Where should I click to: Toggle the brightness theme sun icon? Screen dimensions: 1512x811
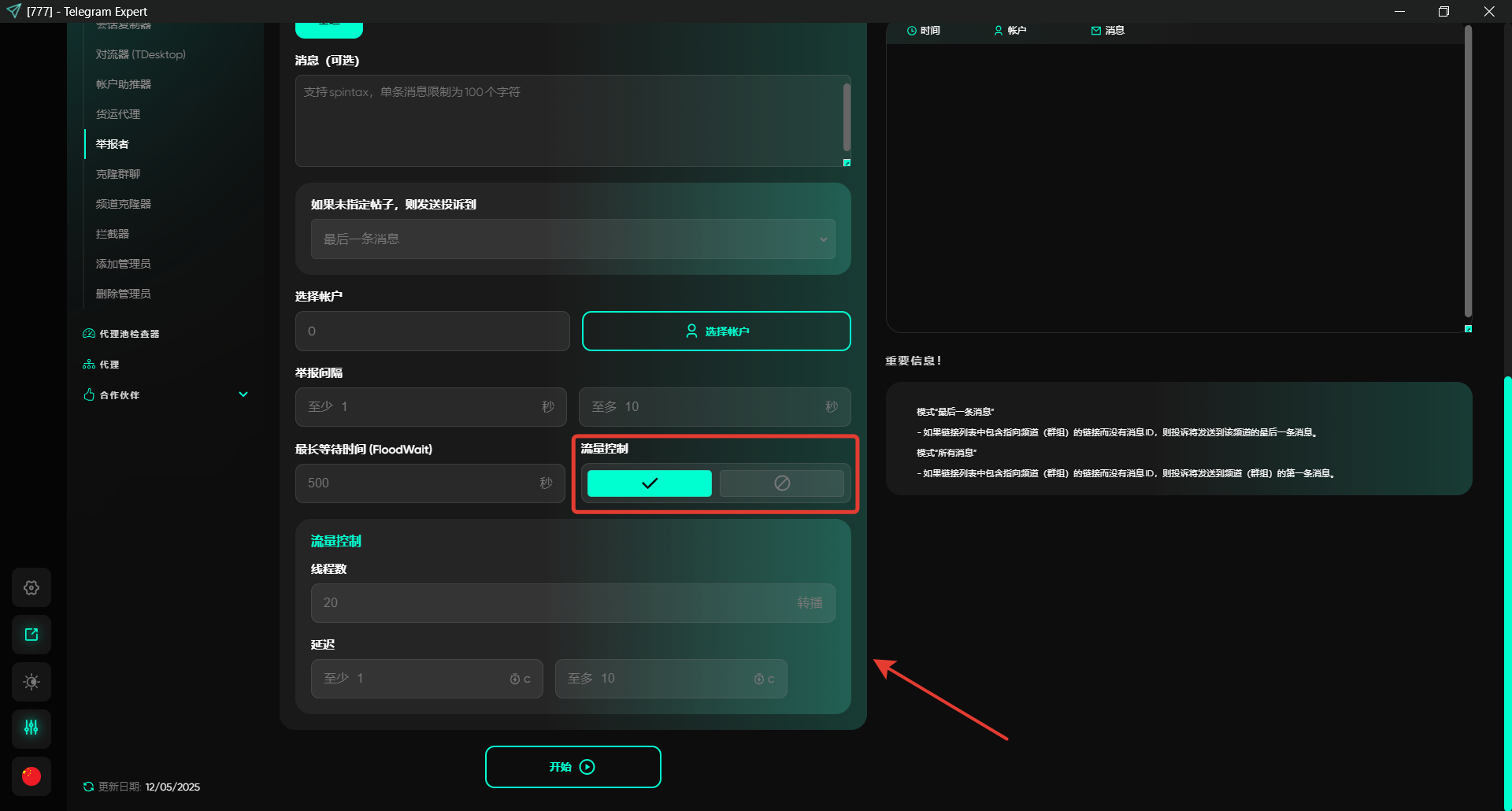tap(31, 682)
